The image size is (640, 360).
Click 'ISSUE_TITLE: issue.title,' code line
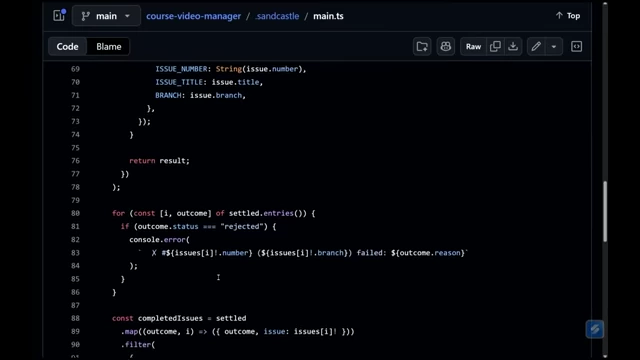coord(209,82)
